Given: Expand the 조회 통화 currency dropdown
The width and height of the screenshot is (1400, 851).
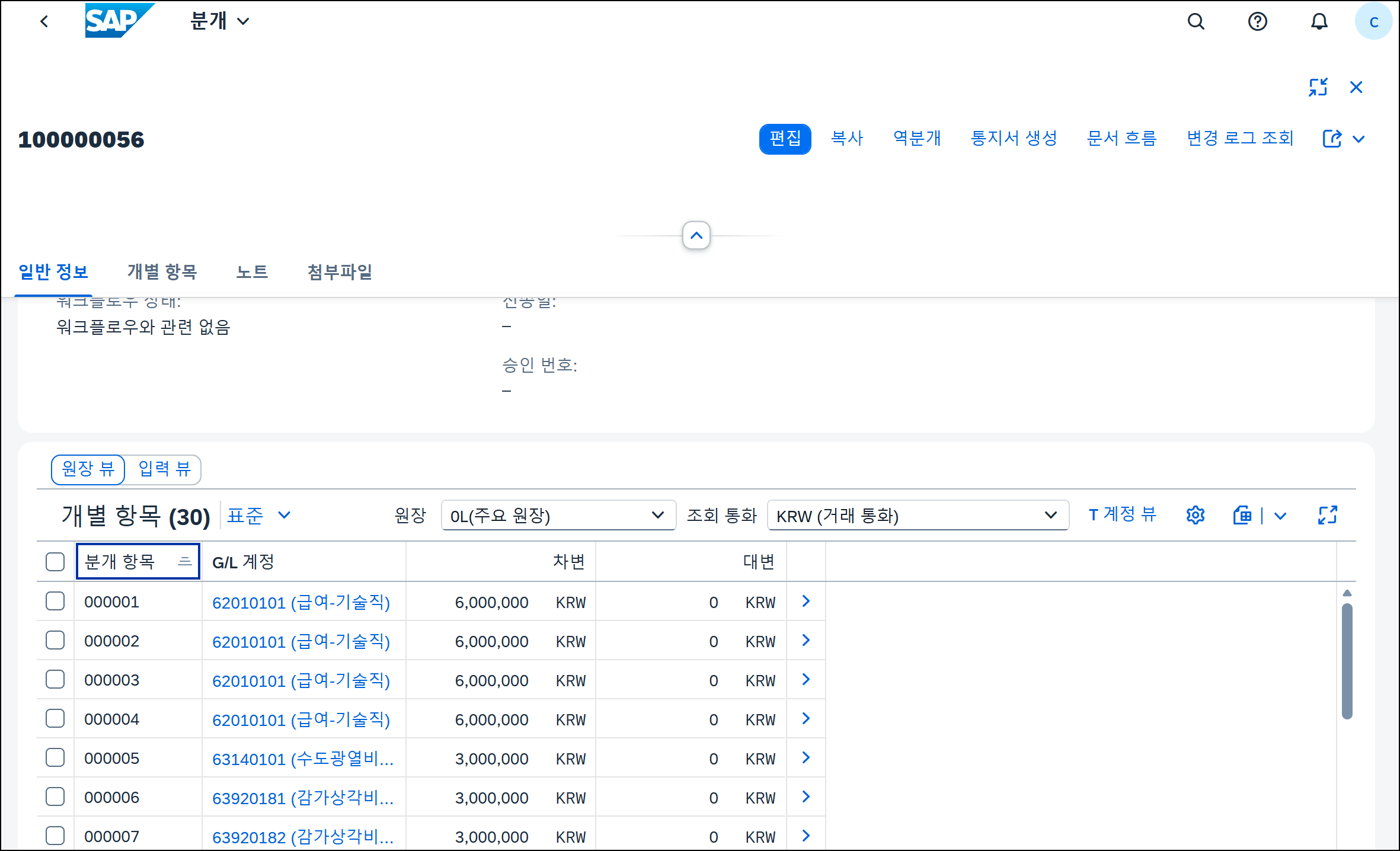Looking at the screenshot, I should 917,515.
